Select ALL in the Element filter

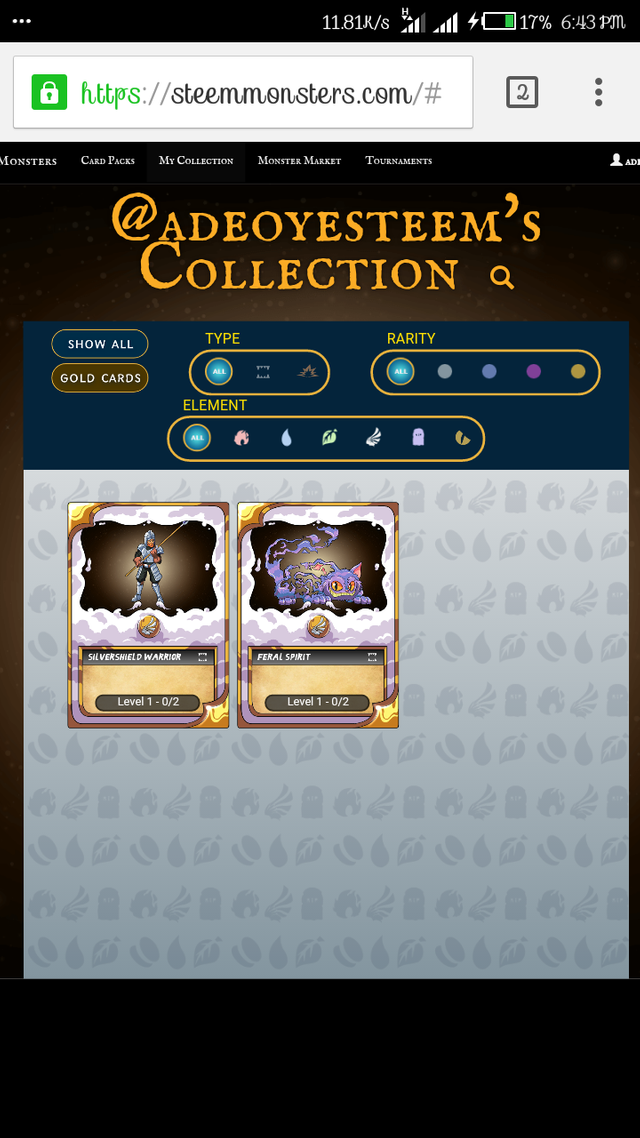point(197,438)
